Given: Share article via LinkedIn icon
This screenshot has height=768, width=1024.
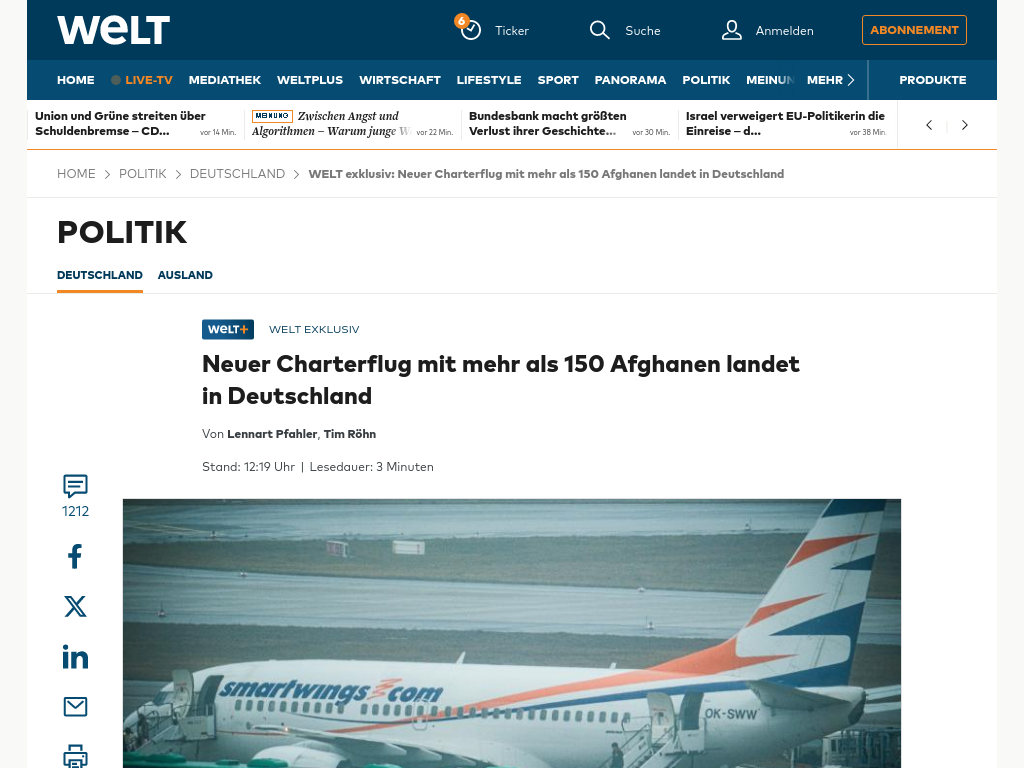Looking at the screenshot, I should pos(75,656).
